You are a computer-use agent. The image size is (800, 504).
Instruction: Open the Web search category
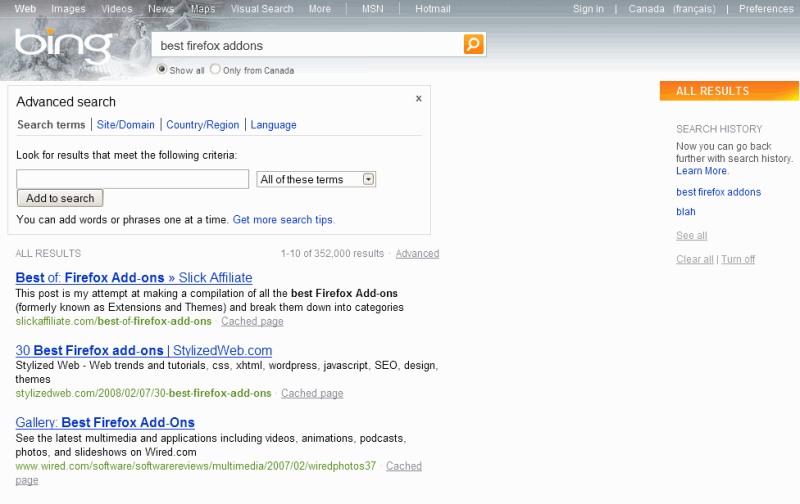(25, 9)
